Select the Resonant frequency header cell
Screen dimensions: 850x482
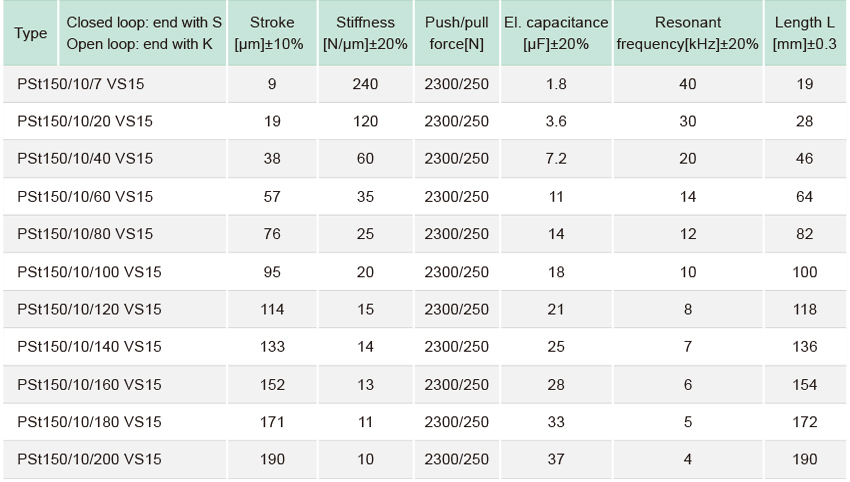click(x=687, y=33)
